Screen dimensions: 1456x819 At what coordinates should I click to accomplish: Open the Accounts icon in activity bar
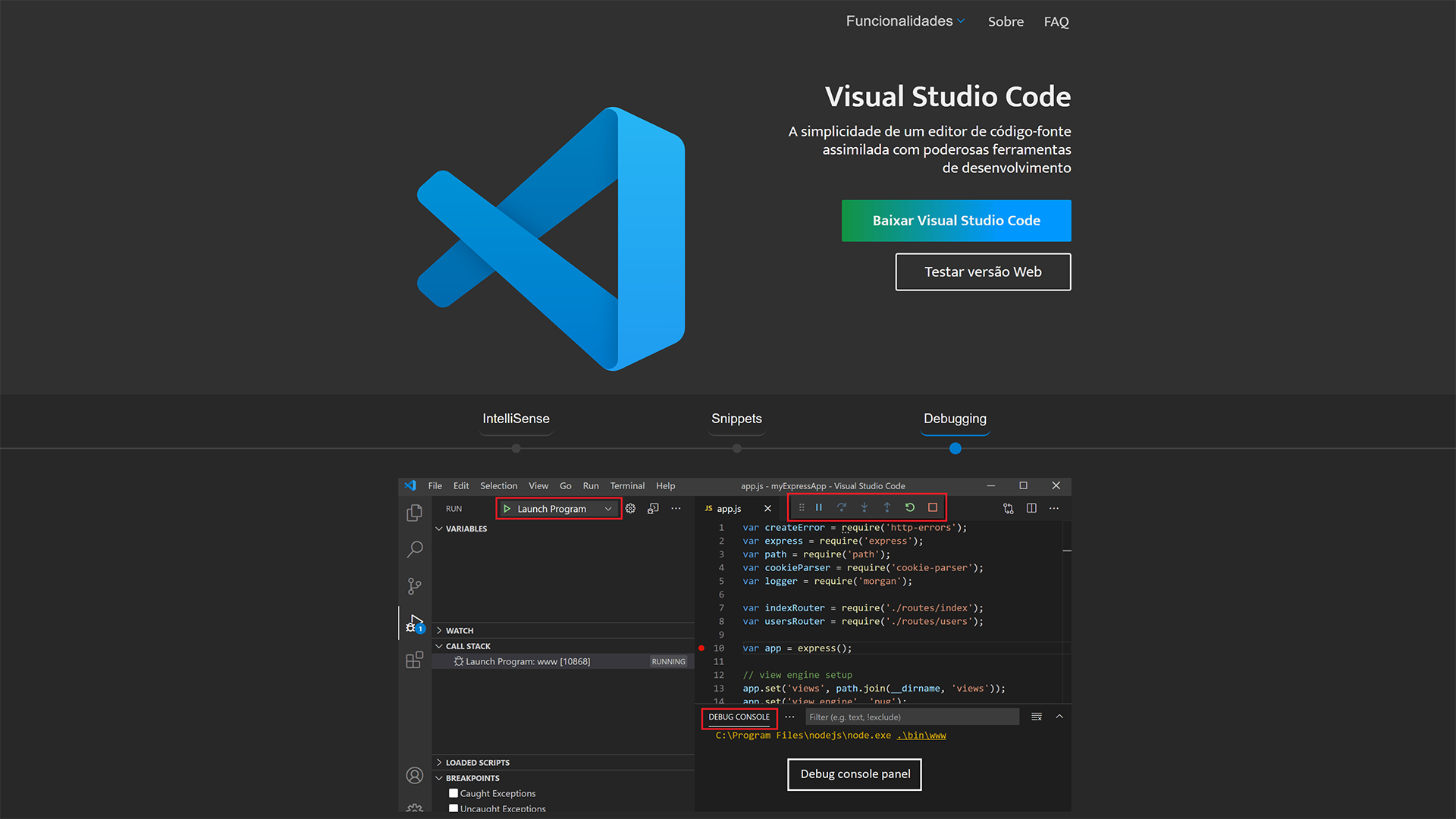[x=414, y=775]
